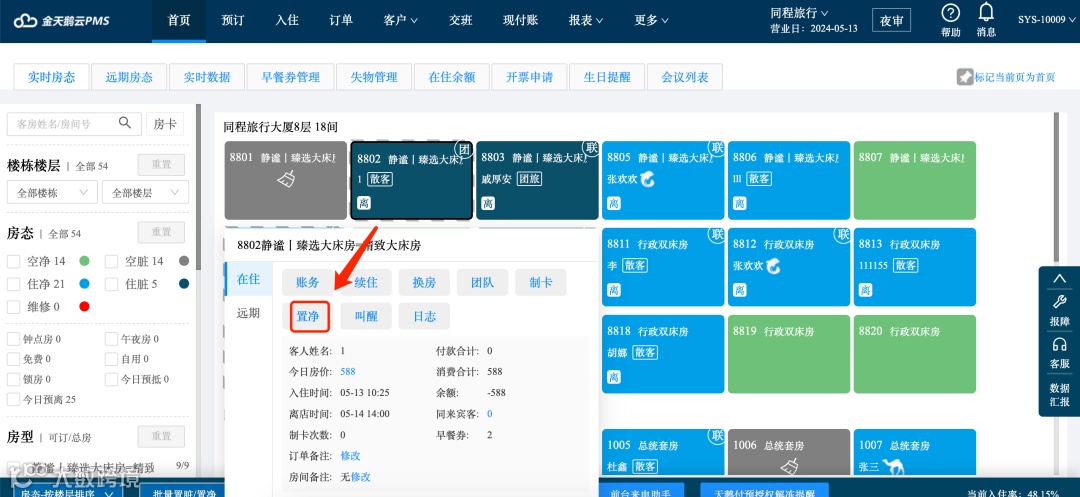Click the 账务 button
This screenshot has width=1080, height=497.
tap(308, 282)
